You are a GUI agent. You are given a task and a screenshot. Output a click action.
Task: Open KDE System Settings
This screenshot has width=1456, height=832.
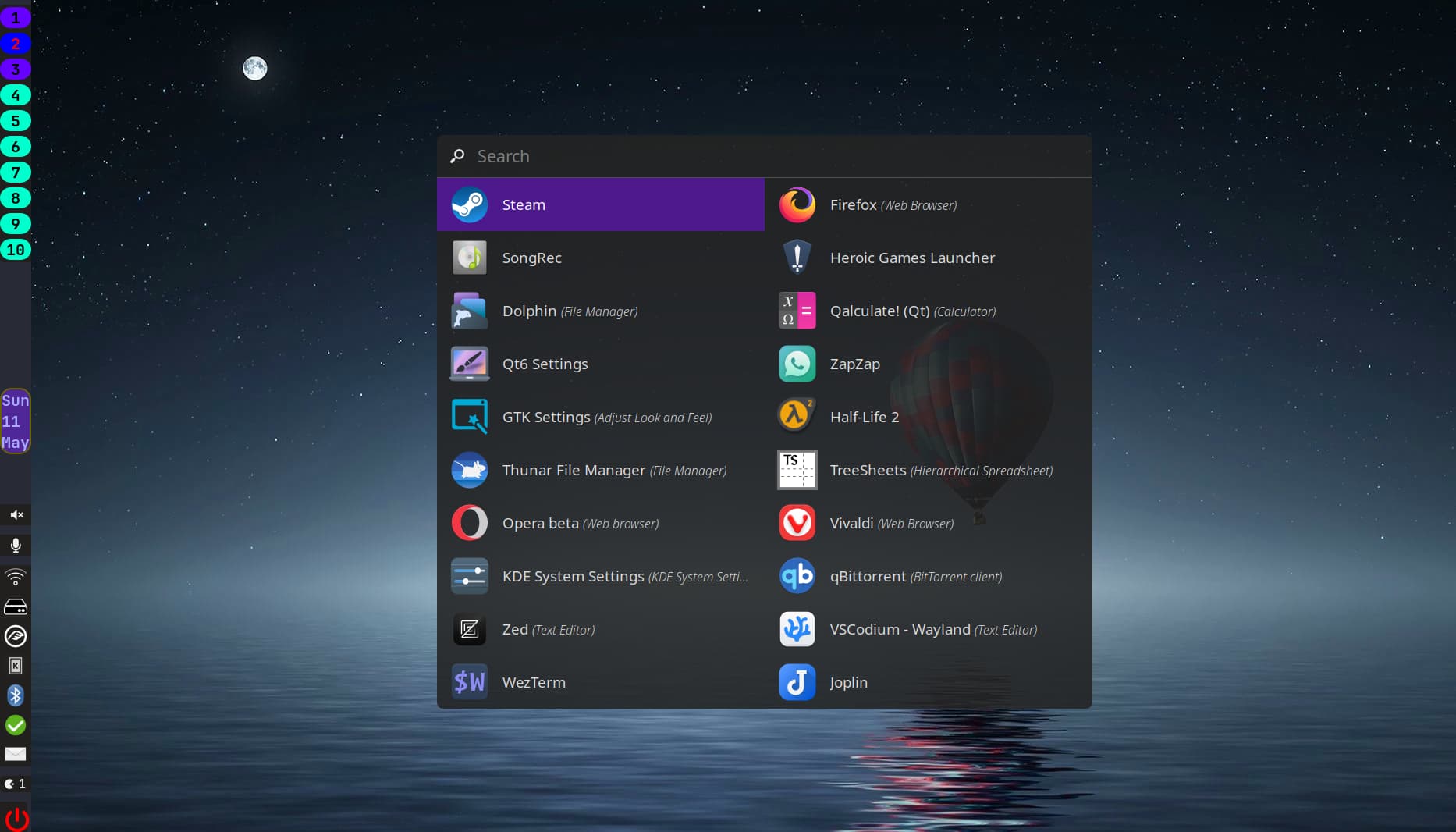(601, 576)
